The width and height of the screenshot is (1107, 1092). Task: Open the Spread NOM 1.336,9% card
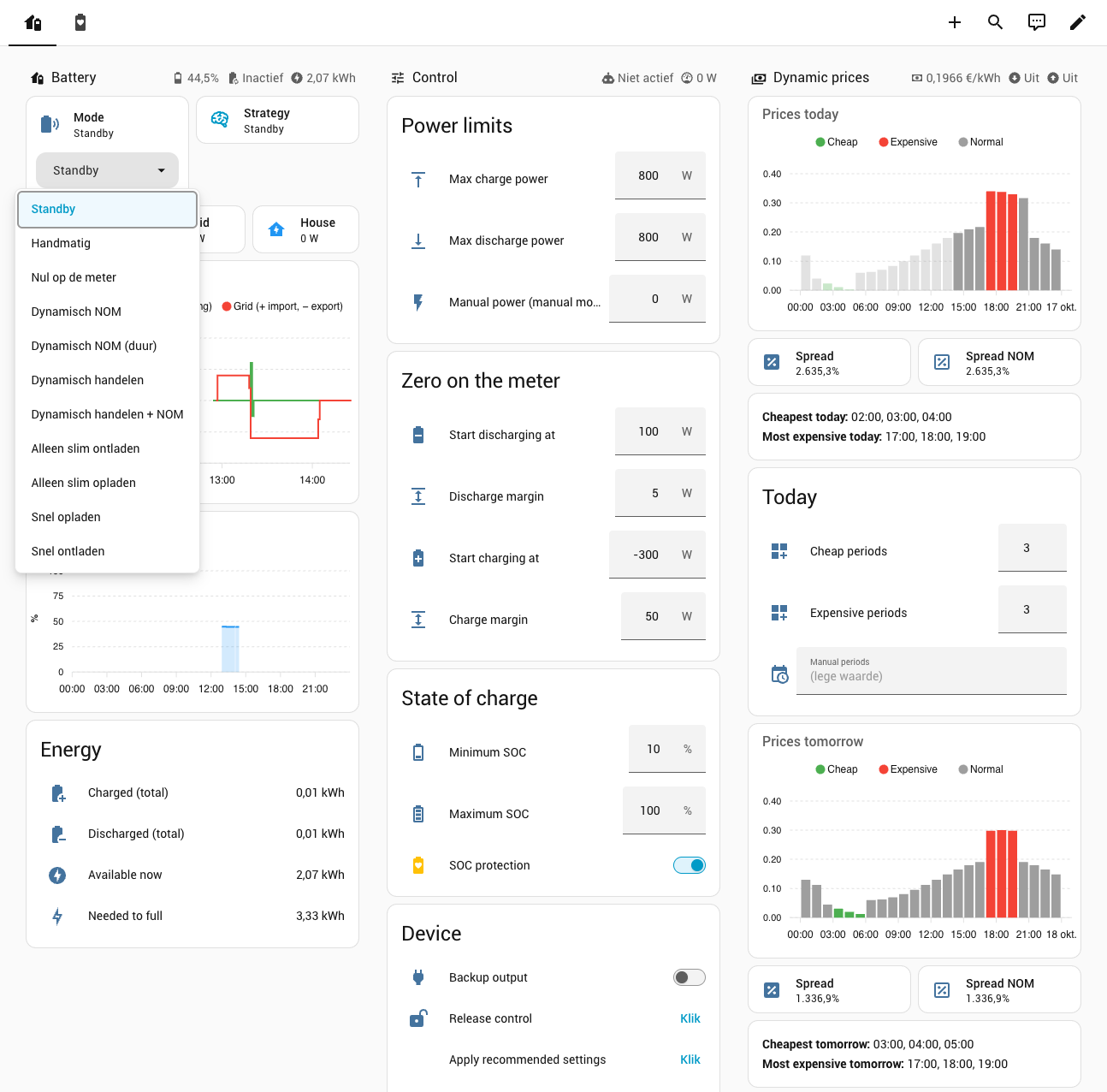tap(999, 989)
